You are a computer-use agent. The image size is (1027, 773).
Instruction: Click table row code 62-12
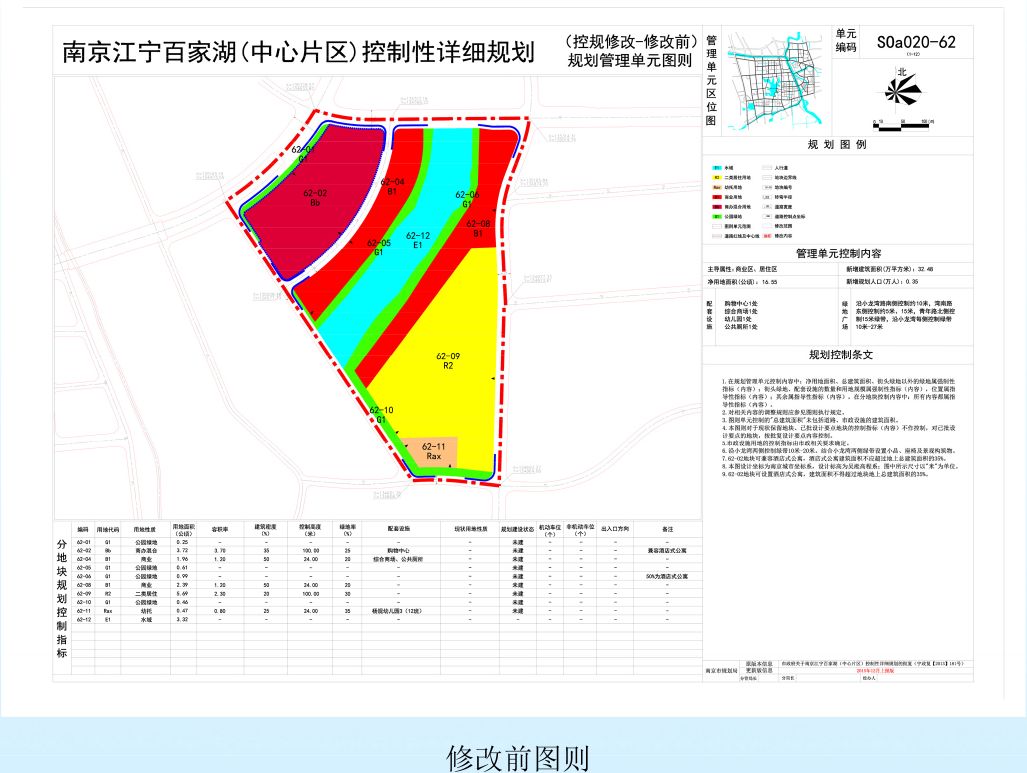point(83,619)
